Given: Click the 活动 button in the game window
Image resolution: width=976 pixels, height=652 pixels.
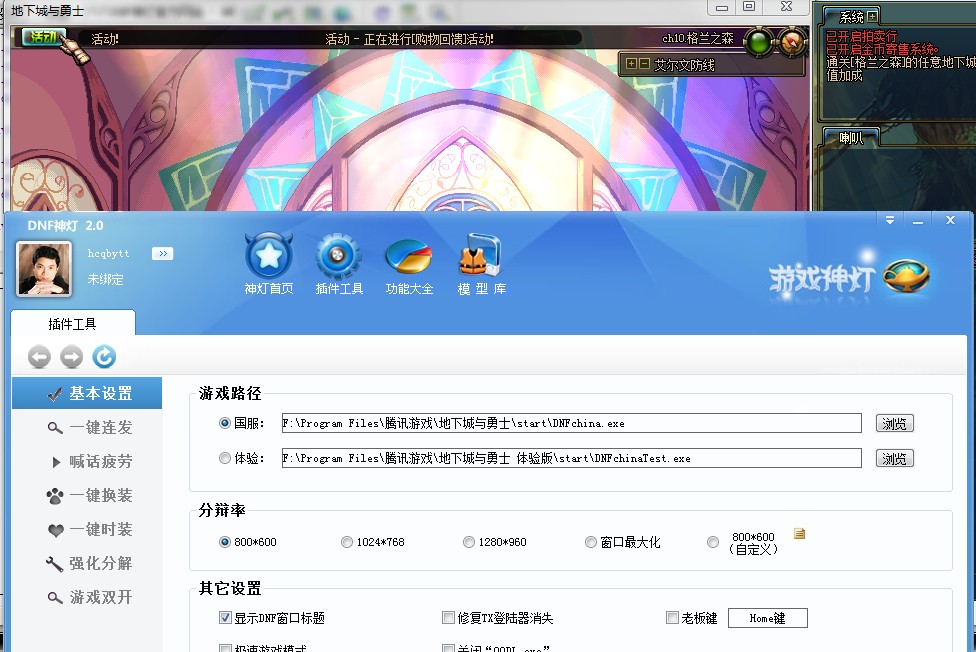Looking at the screenshot, I should click(x=44, y=37).
